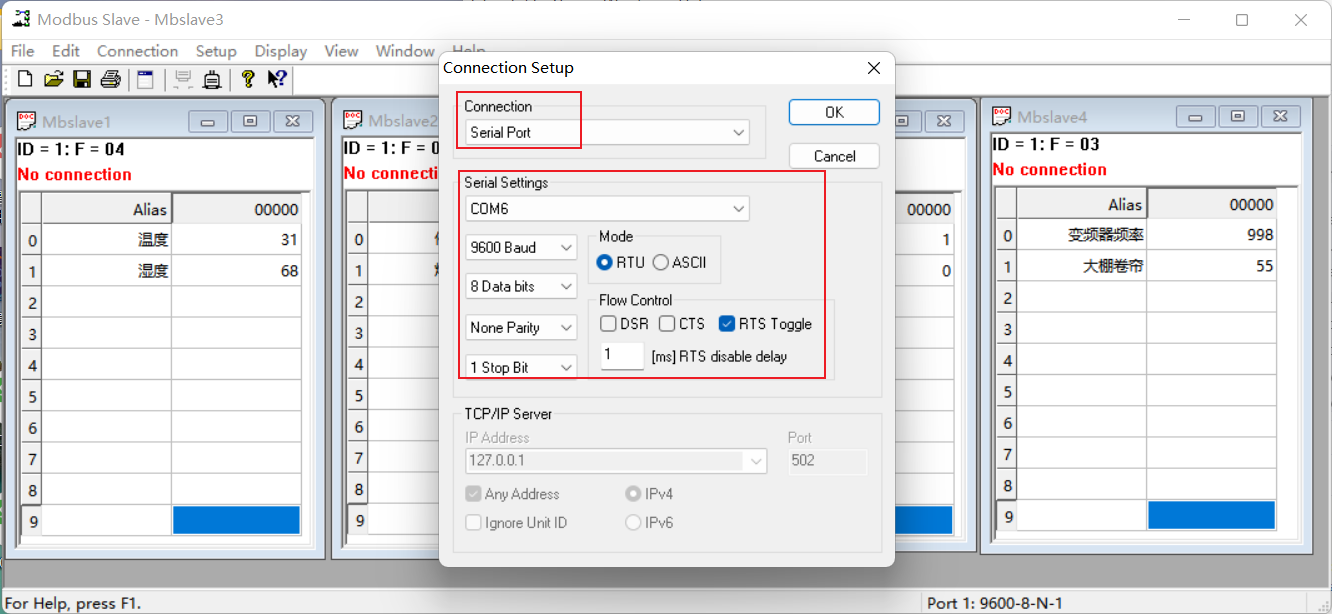
Task: Click the value 68 cell in Mbslave1
Action: [x=236, y=271]
